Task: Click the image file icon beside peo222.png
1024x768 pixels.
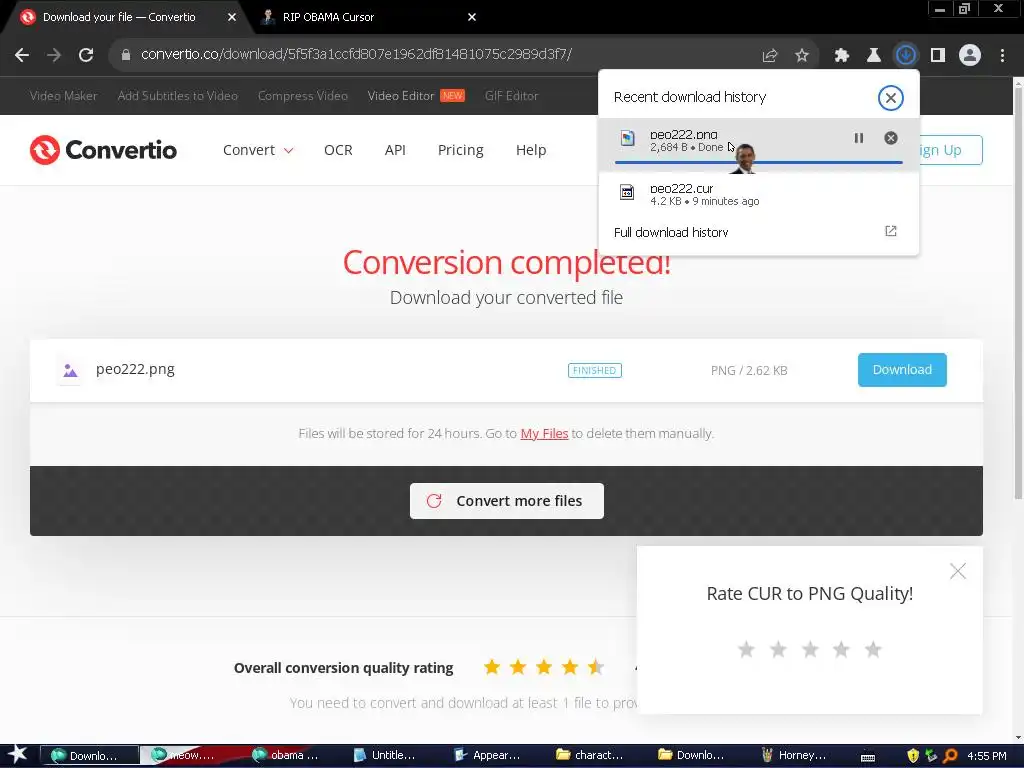Action: pyautogui.click(x=71, y=371)
